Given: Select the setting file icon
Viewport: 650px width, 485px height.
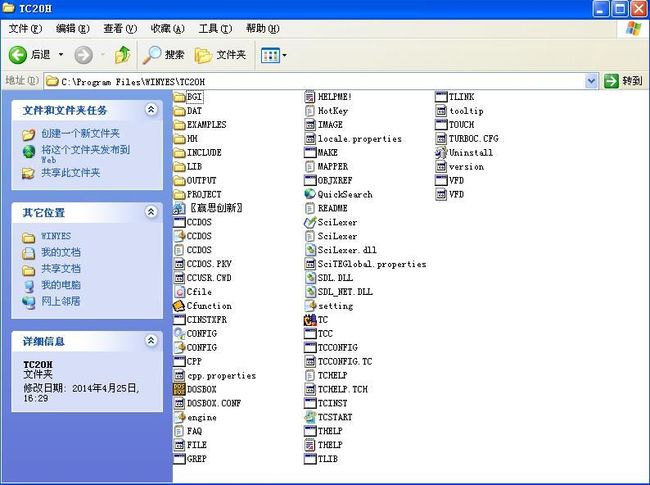Looking at the screenshot, I should click(310, 306).
